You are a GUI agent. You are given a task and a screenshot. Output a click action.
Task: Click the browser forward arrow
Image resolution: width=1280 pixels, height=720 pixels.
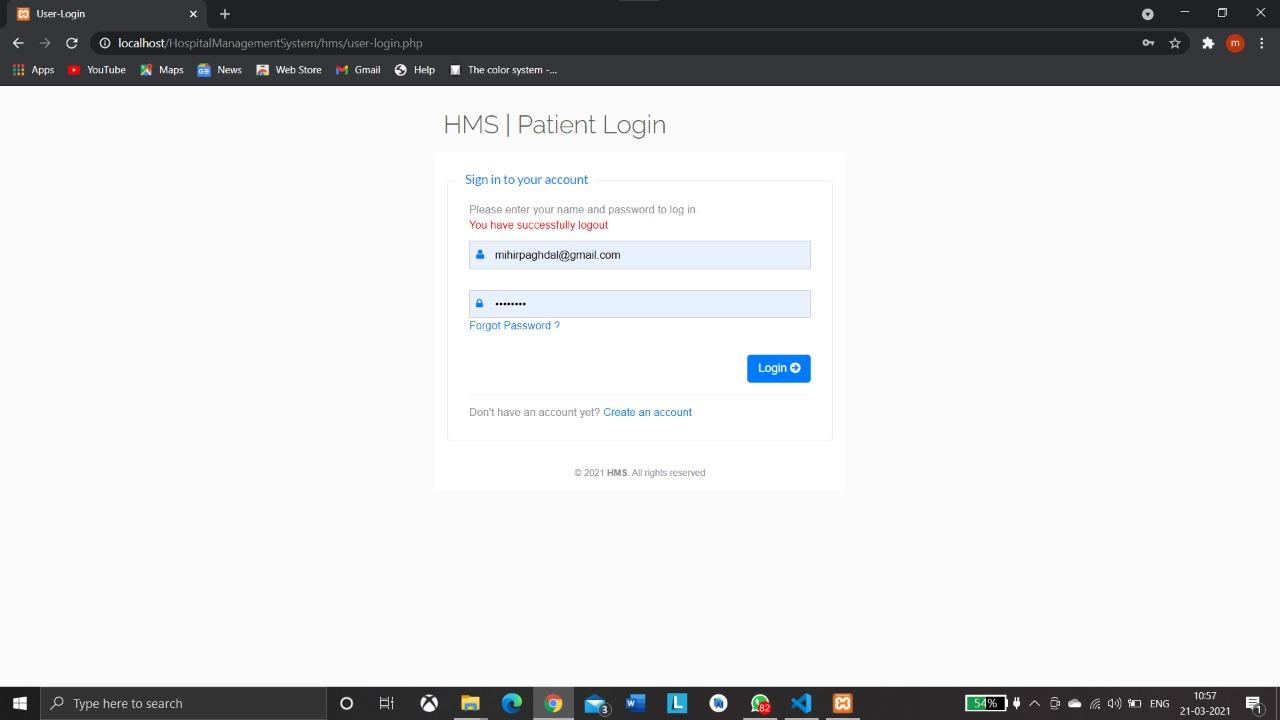[x=45, y=43]
